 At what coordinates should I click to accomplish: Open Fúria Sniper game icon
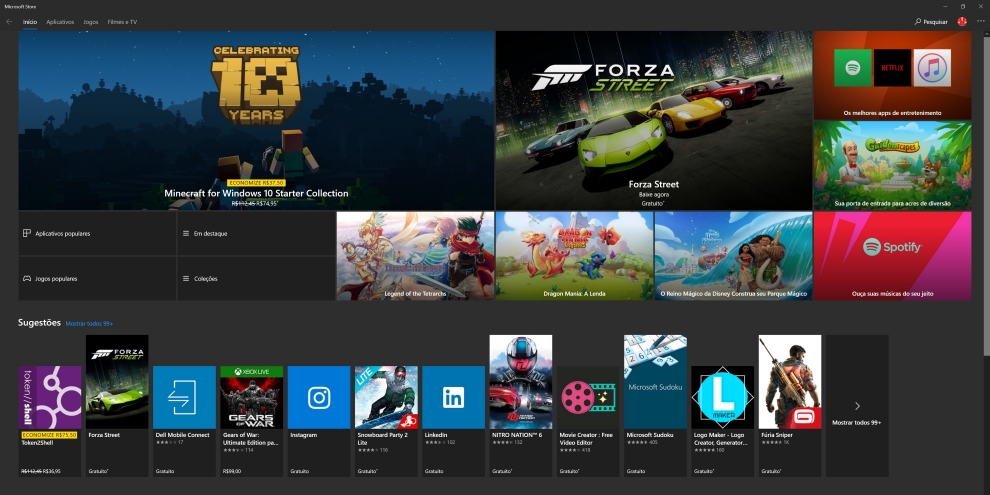[790, 382]
